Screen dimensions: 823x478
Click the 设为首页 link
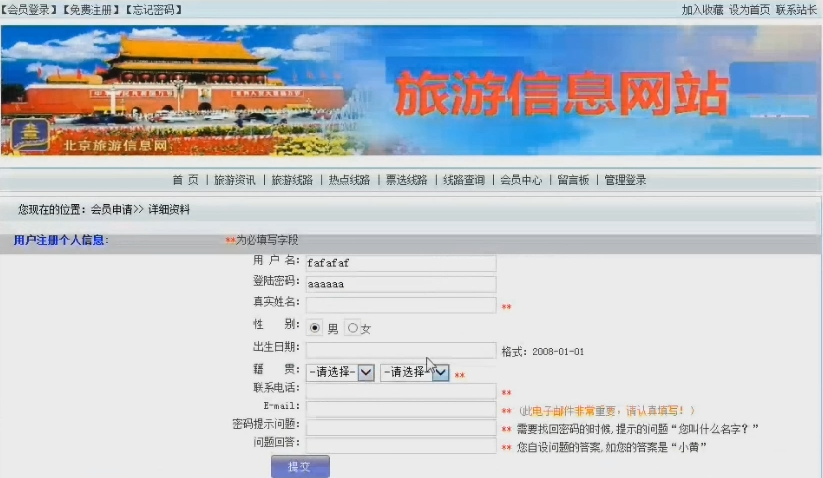(x=749, y=9)
